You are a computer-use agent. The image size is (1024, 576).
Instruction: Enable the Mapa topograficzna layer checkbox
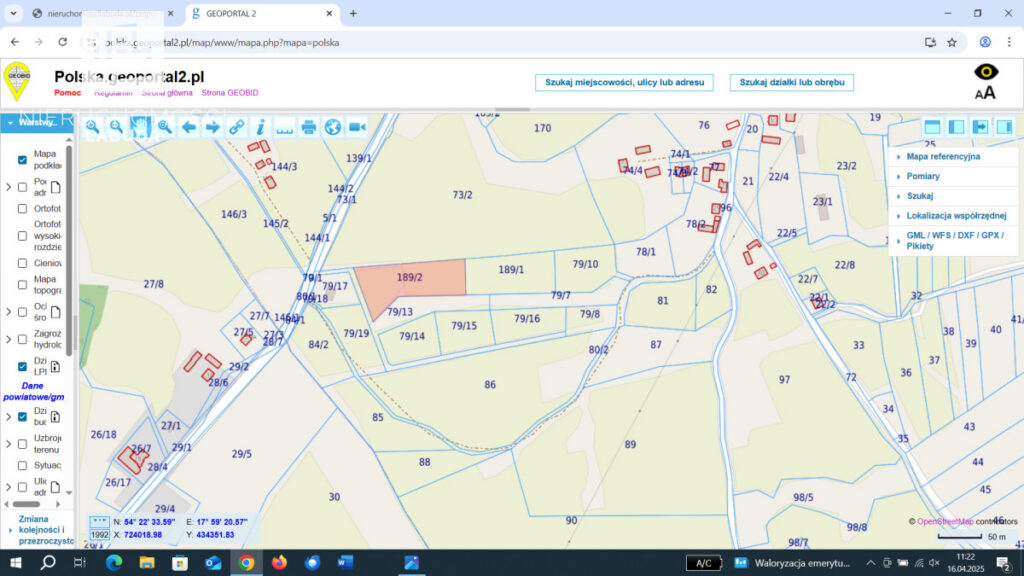(22, 285)
